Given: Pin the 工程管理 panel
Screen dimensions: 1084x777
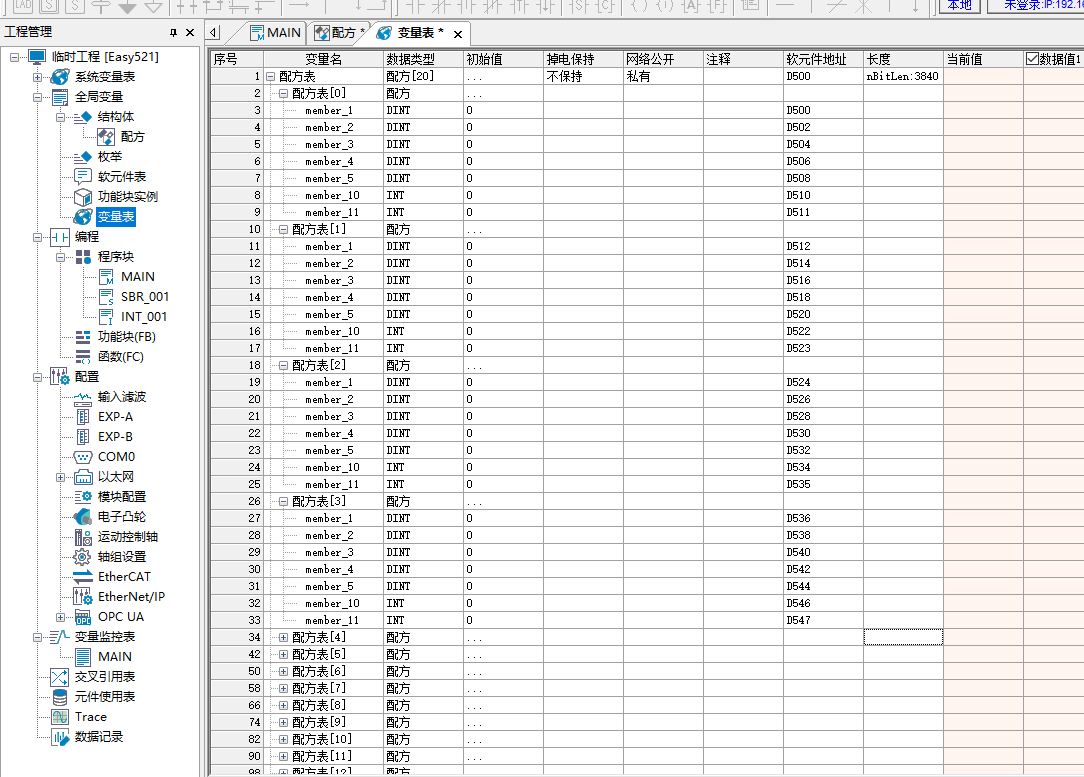Looking at the screenshot, I should click(x=174, y=33).
